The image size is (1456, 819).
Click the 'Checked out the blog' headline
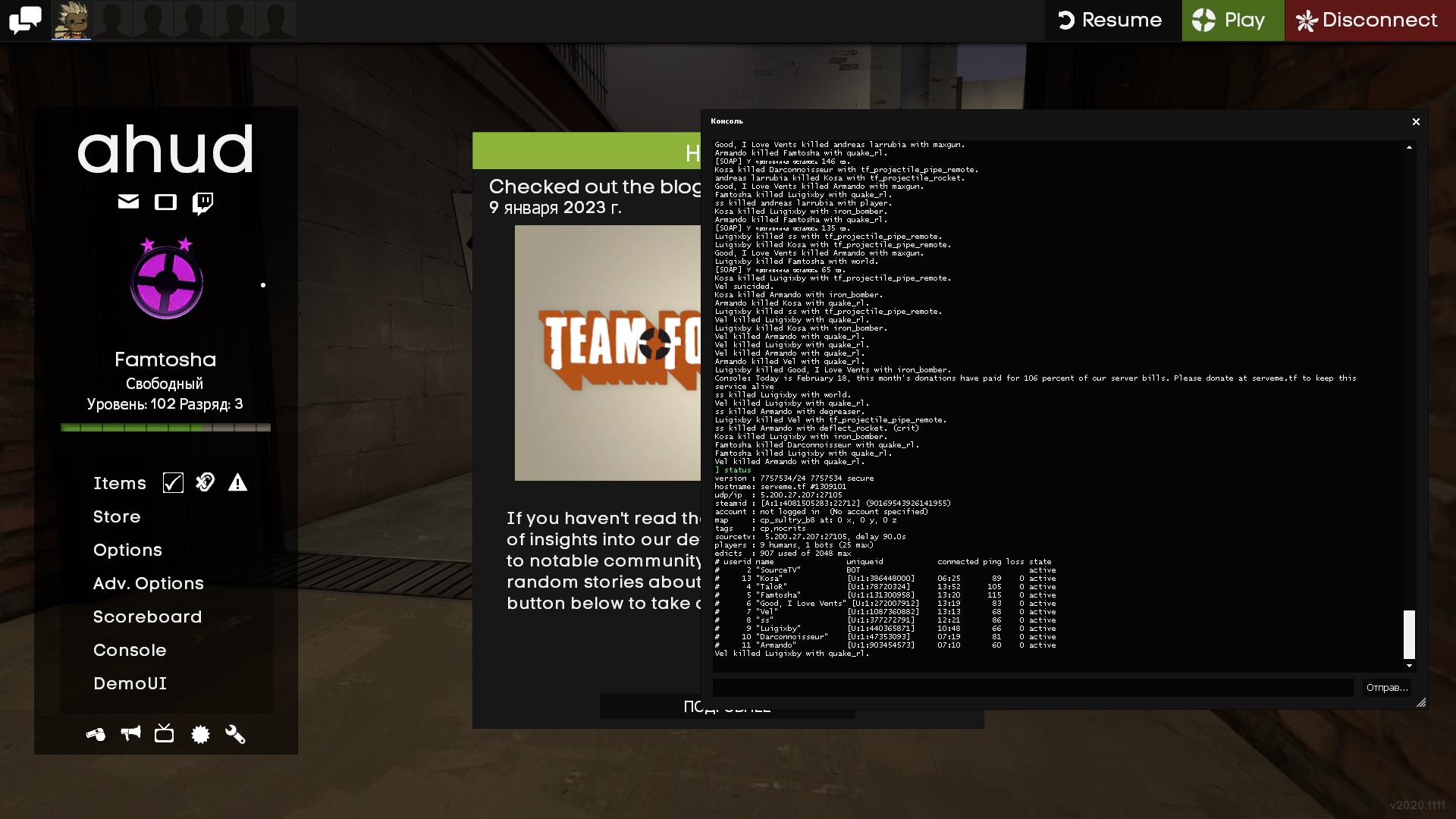tap(595, 187)
